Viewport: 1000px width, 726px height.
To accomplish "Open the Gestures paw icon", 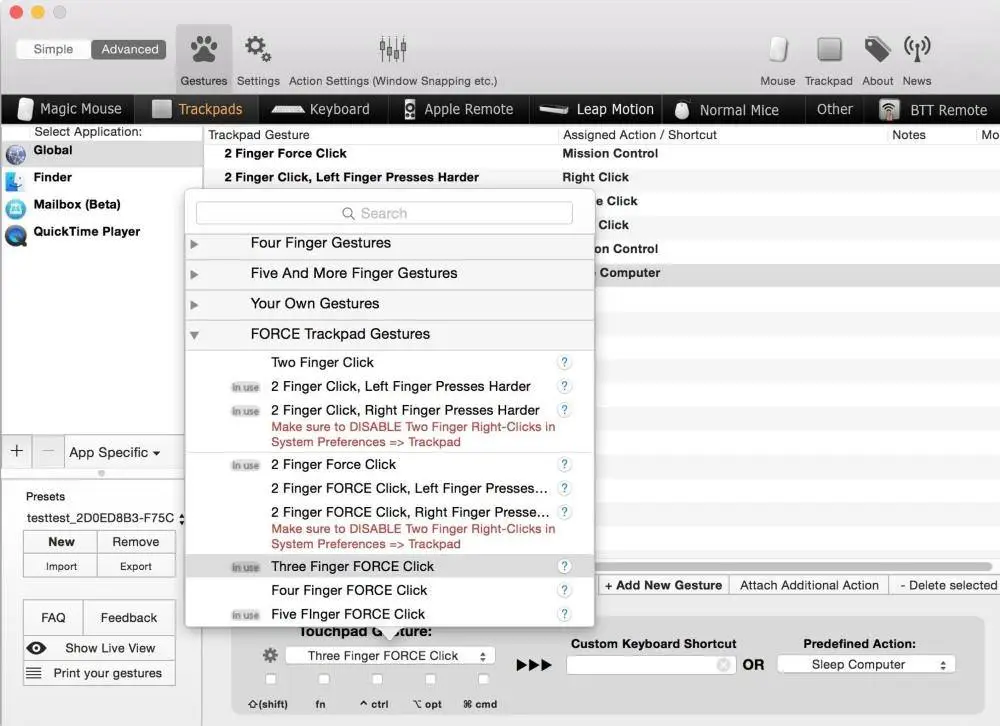I will [x=203, y=49].
